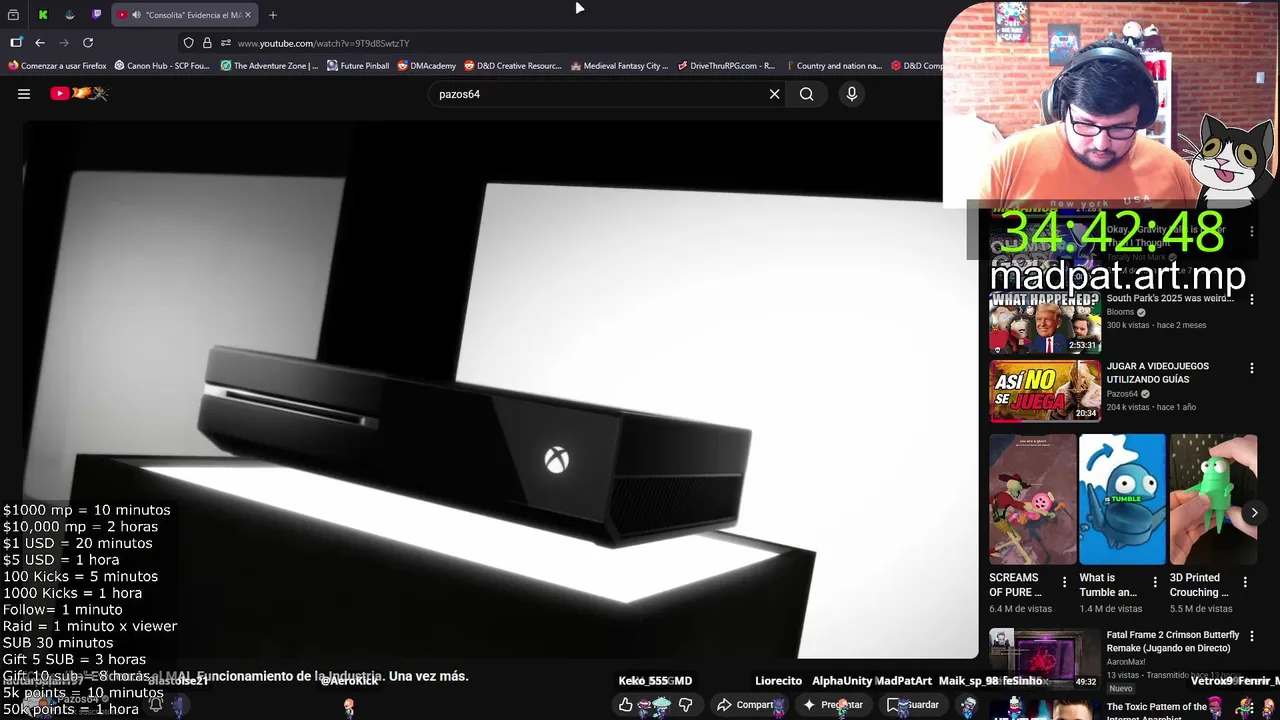Open options for Fatal Frame 2 video
1280x720 pixels.
coord(1252,636)
